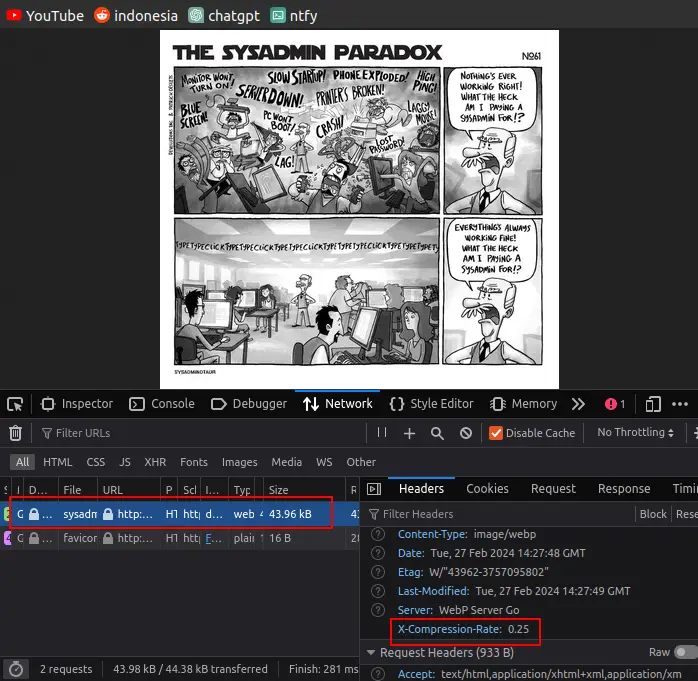Click the Block button in headers panel
698x681 pixels.
653,514
